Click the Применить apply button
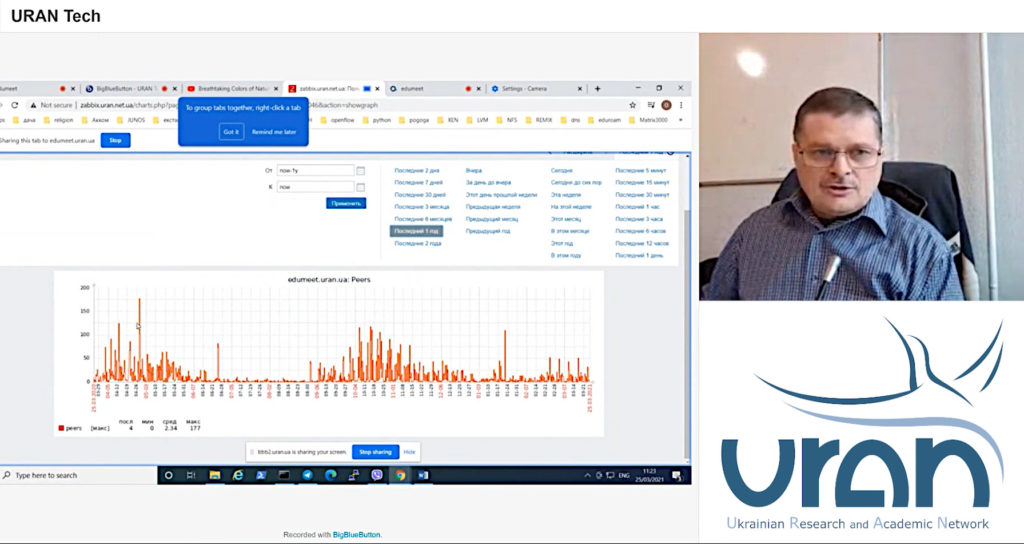Image resolution: width=1024 pixels, height=544 pixels. 346,203
